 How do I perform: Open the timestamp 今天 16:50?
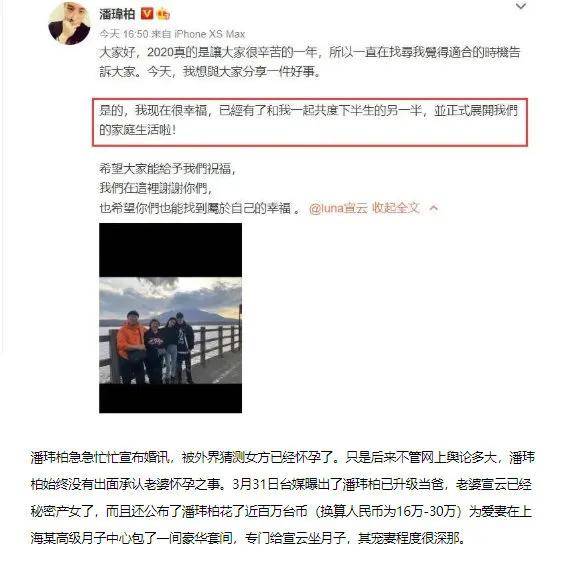tap(124, 34)
